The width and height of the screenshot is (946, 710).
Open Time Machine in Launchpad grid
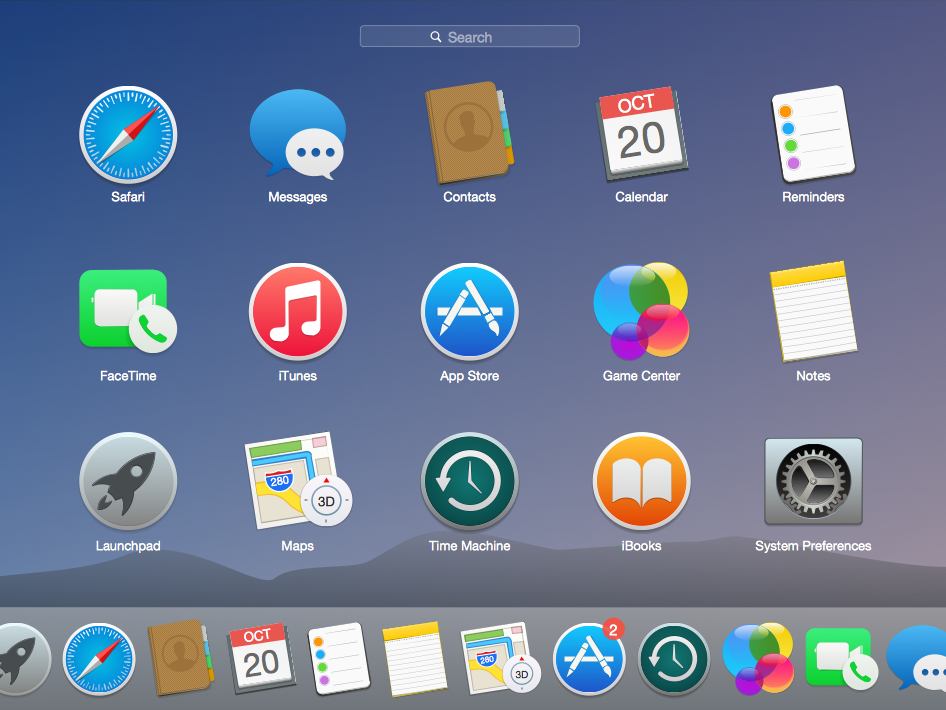(x=469, y=481)
